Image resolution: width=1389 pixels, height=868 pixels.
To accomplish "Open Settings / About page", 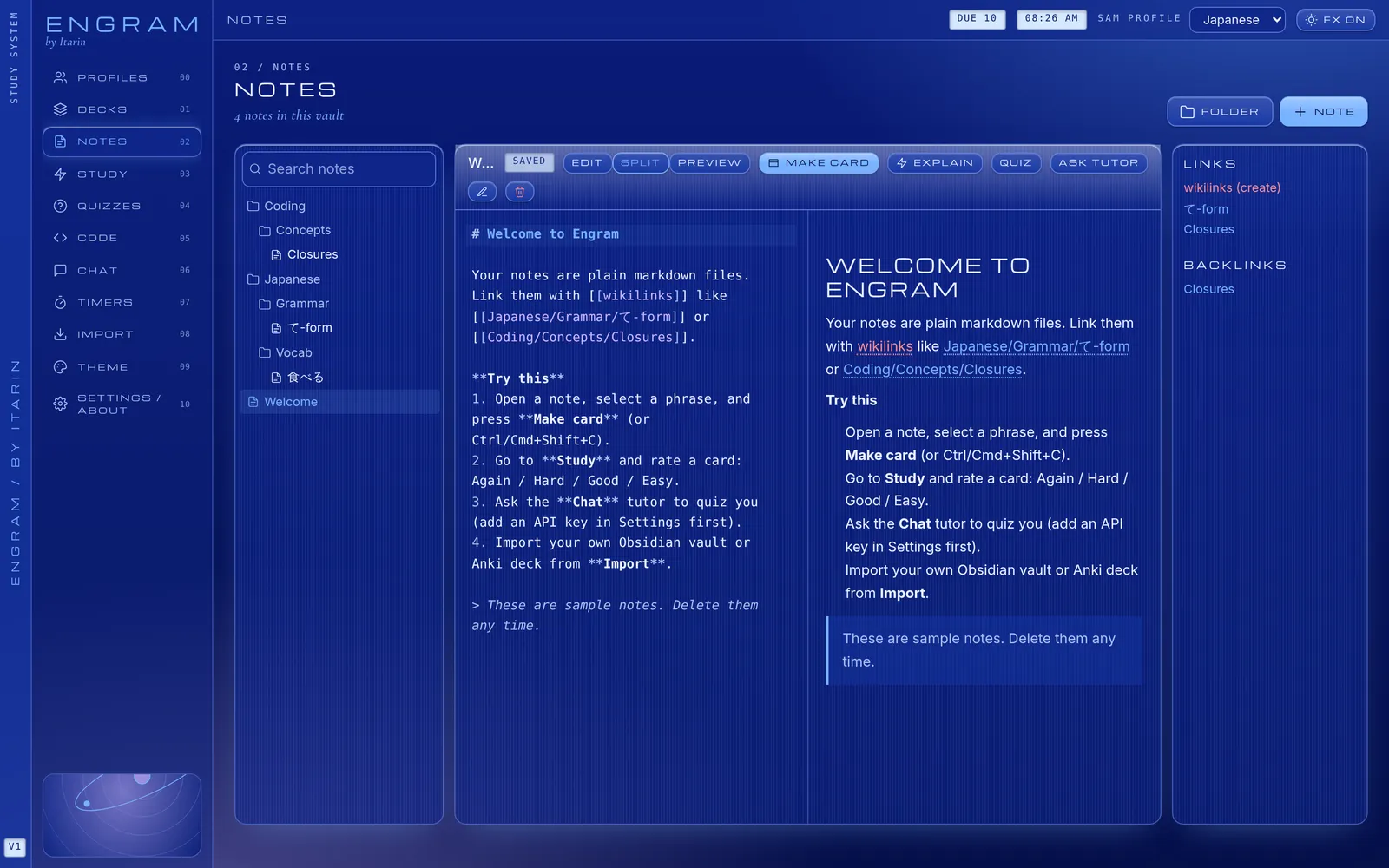I will point(122,404).
